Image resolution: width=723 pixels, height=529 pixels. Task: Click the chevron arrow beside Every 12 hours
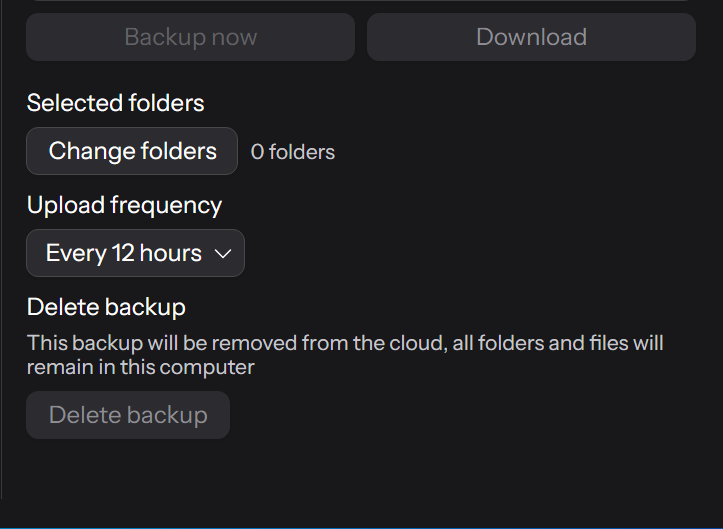[x=224, y=254]
